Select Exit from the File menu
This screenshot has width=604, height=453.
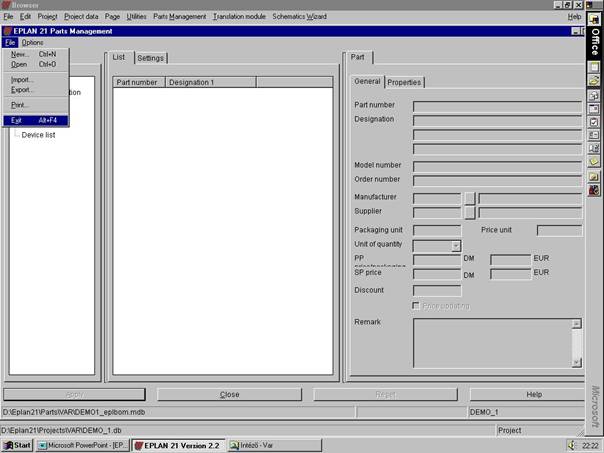point(17,120)
